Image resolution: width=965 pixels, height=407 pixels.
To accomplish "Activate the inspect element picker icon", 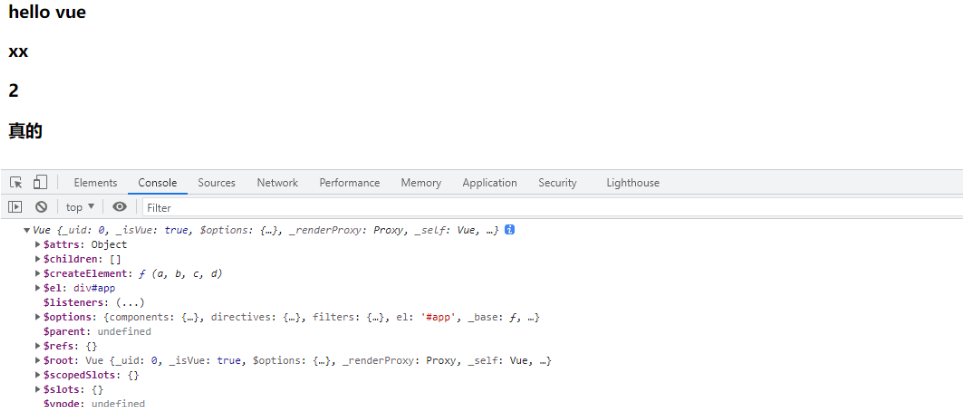I will (x=16, y=183).
